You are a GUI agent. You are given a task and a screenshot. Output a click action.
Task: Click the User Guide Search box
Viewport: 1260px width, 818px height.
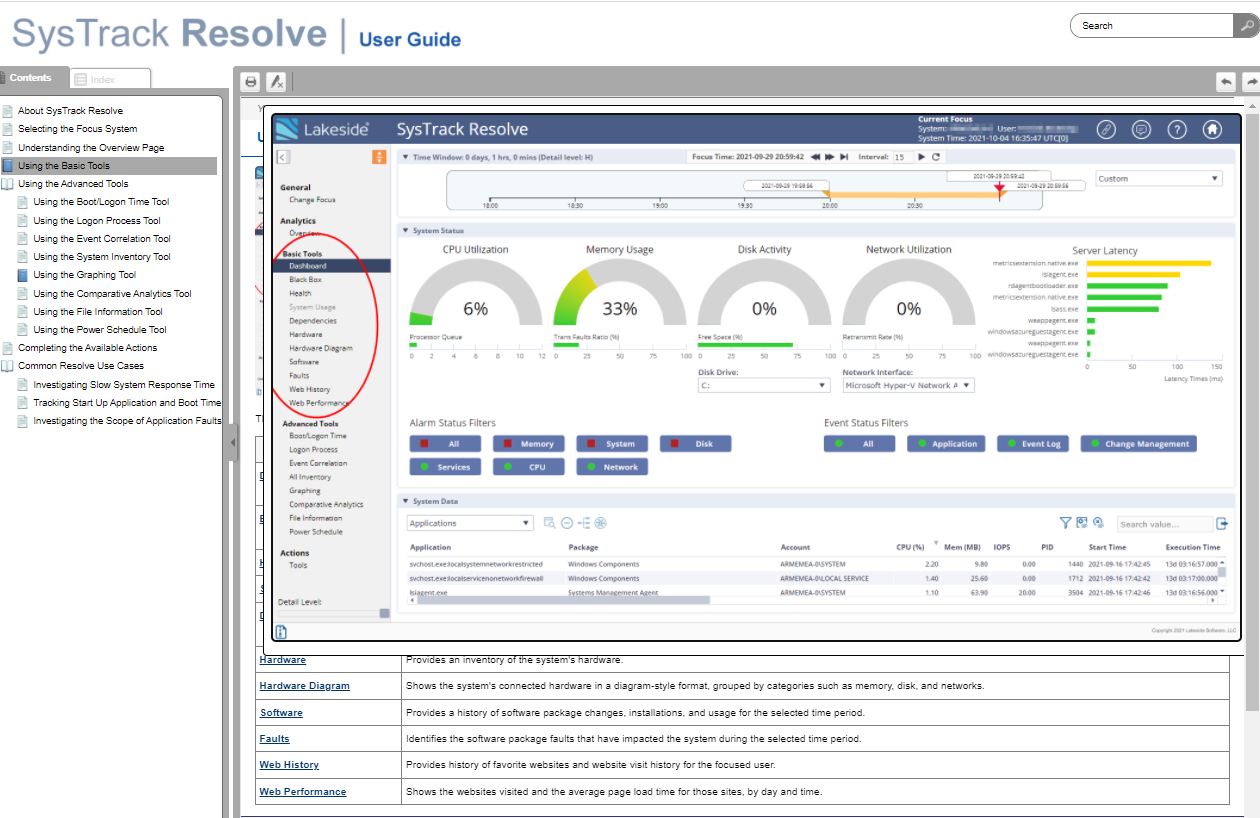[x=1153, y=25]
